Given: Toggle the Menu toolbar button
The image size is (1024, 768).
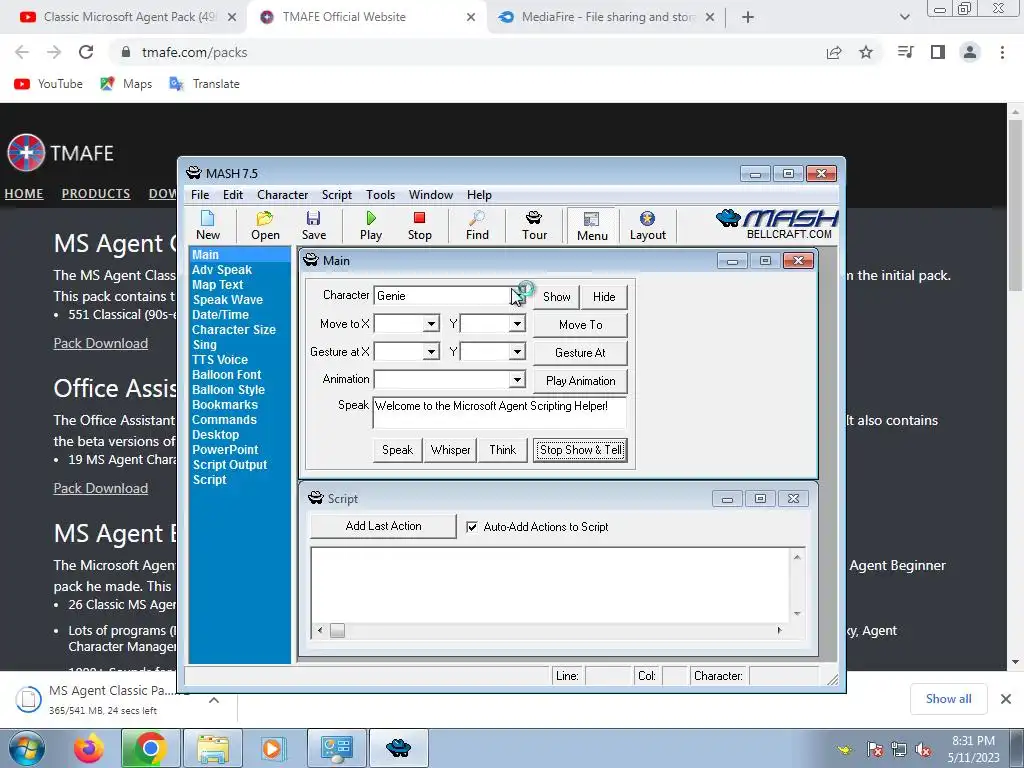Looking at the screenshot, I should 592,226.
